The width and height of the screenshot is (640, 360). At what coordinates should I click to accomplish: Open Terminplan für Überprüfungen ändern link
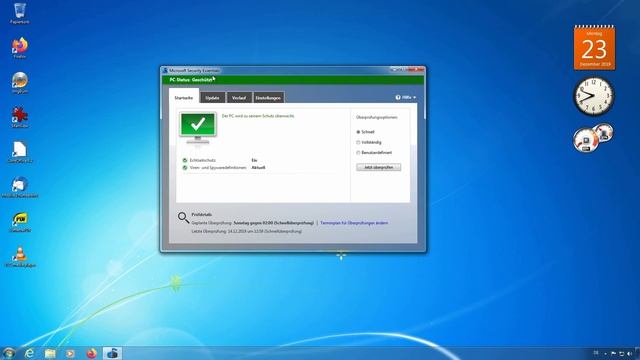(354, 223)
